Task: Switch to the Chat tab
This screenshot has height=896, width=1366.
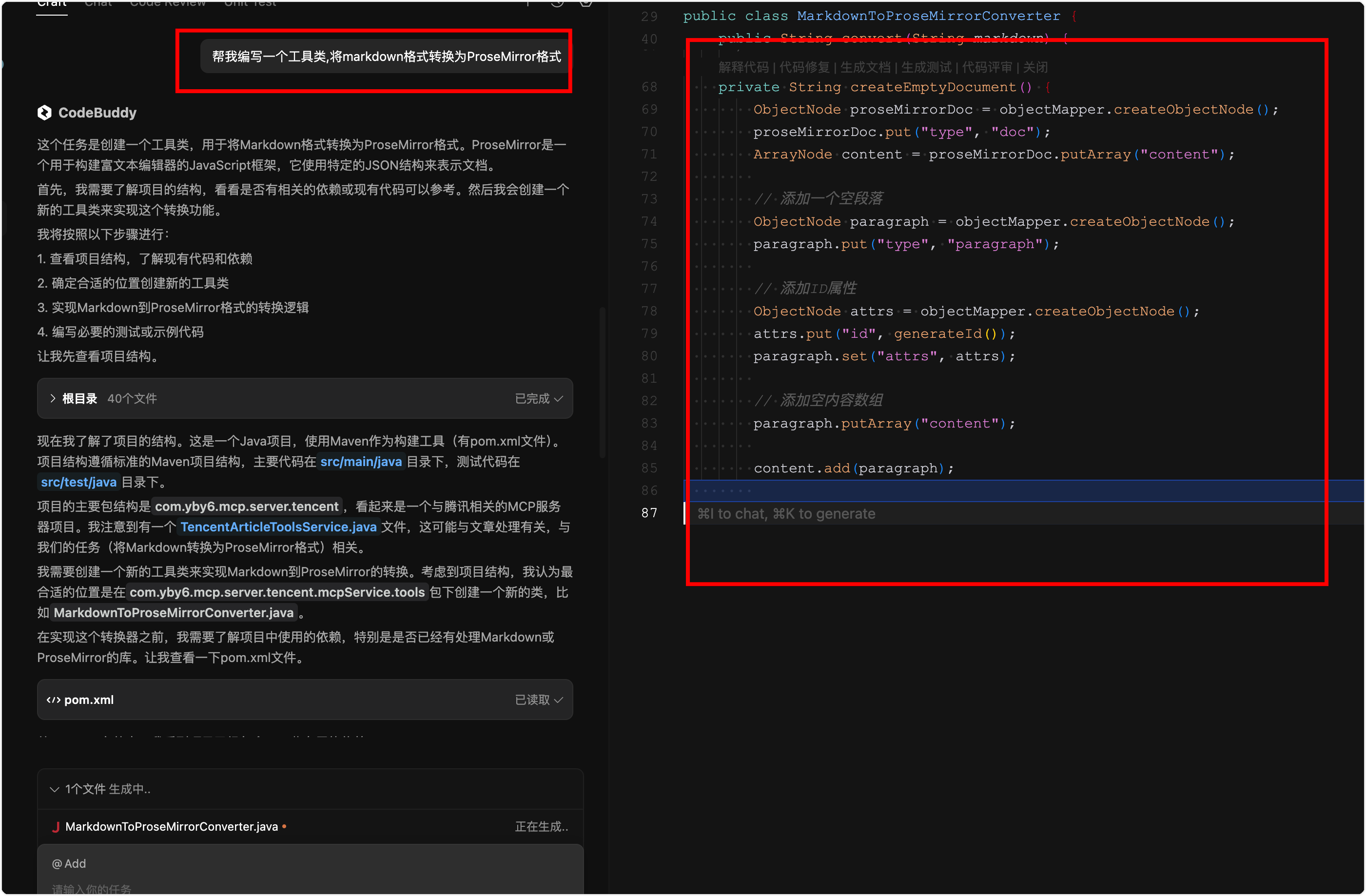Action: point(98,3)
